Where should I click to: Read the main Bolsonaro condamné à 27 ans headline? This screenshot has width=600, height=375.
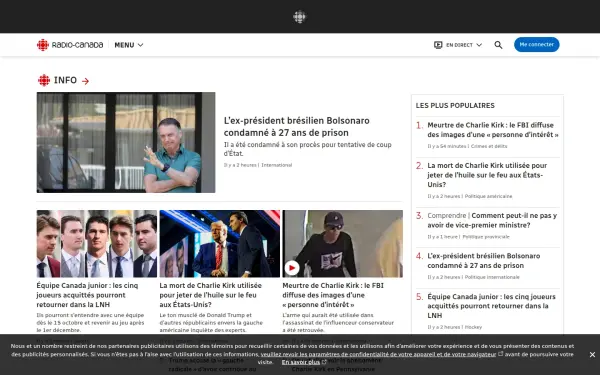tap(297, 127)
